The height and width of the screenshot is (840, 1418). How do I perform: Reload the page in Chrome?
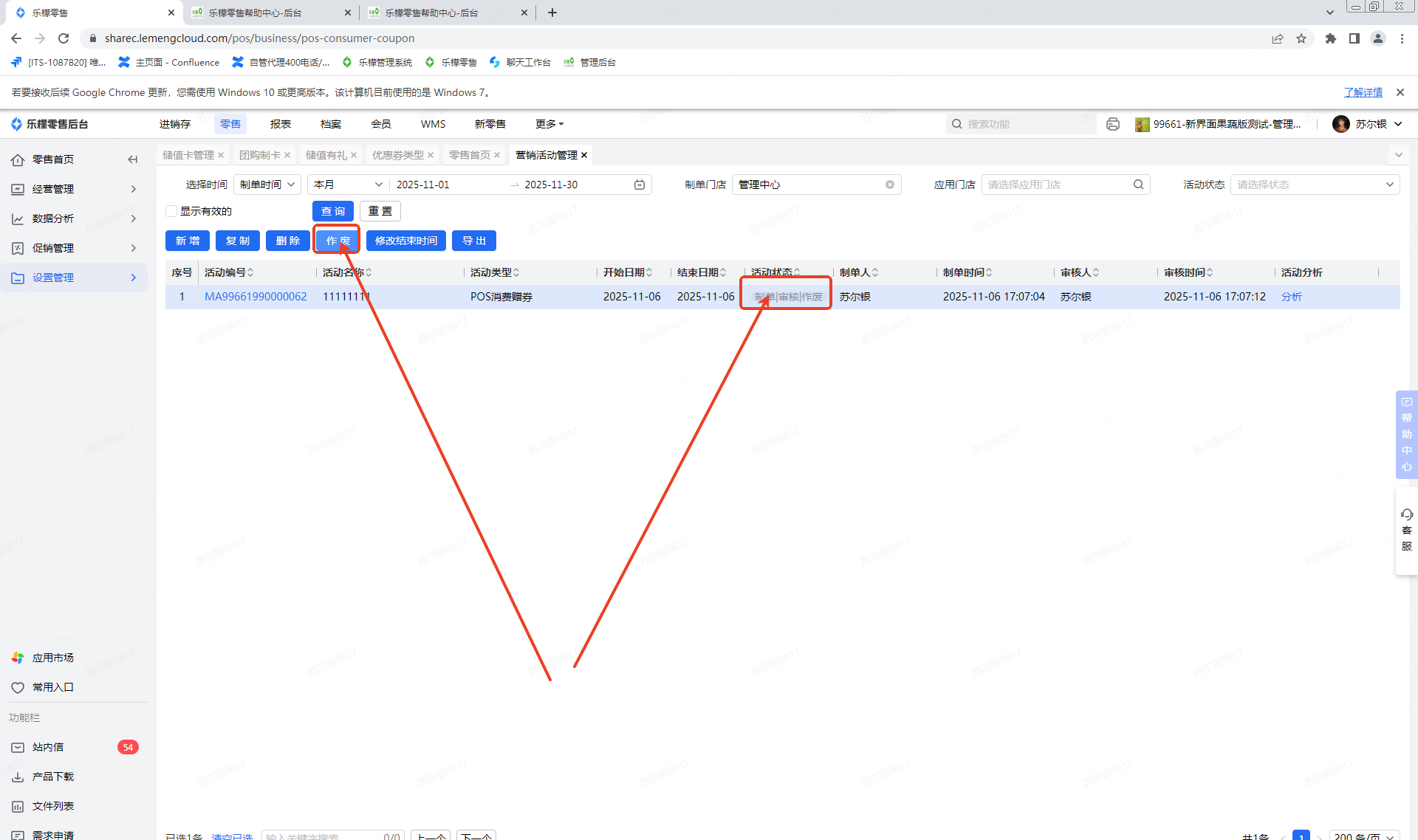click(x=64, y=38)
